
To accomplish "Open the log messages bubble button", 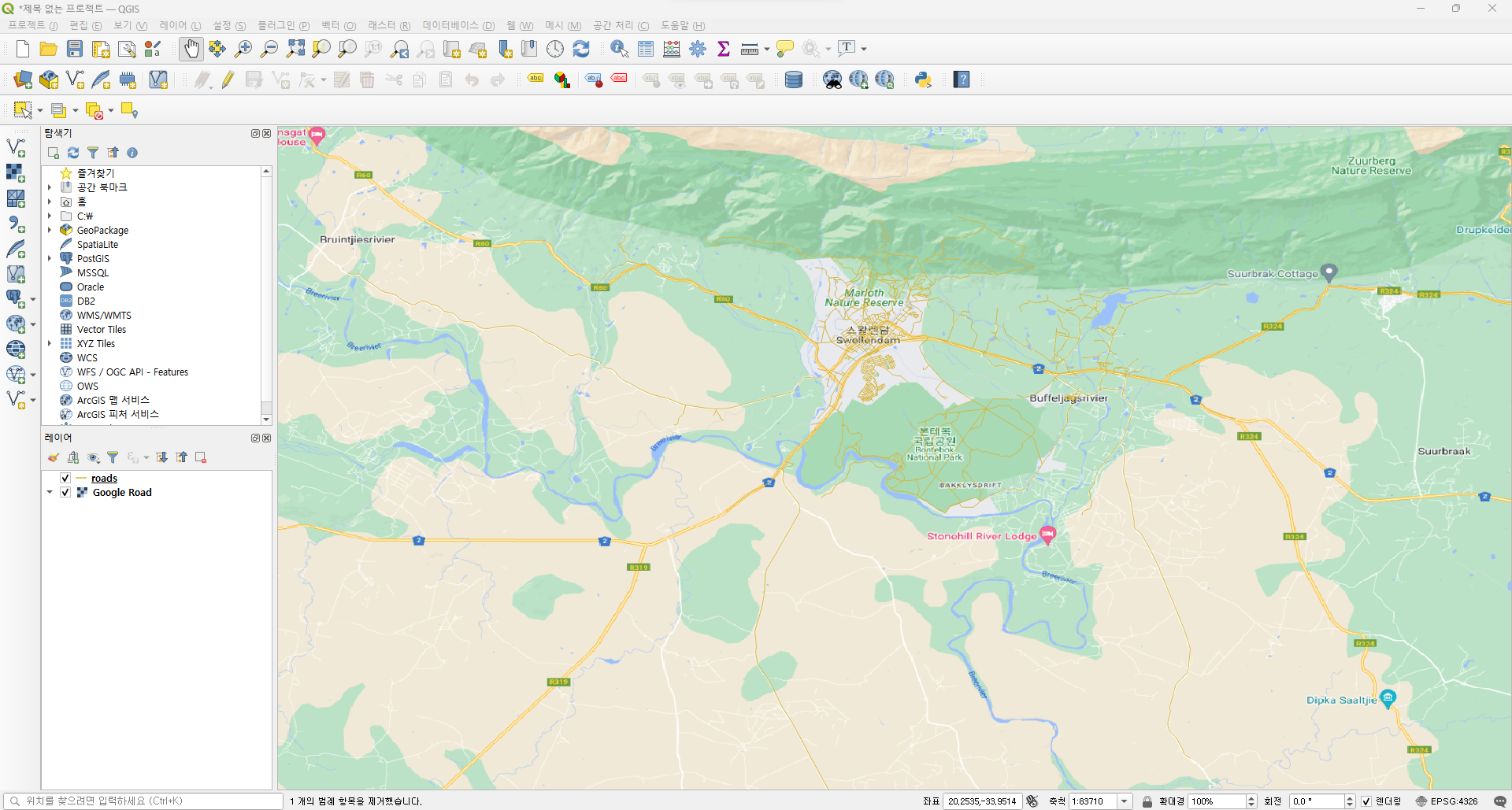I will (x=1499, y=801).
